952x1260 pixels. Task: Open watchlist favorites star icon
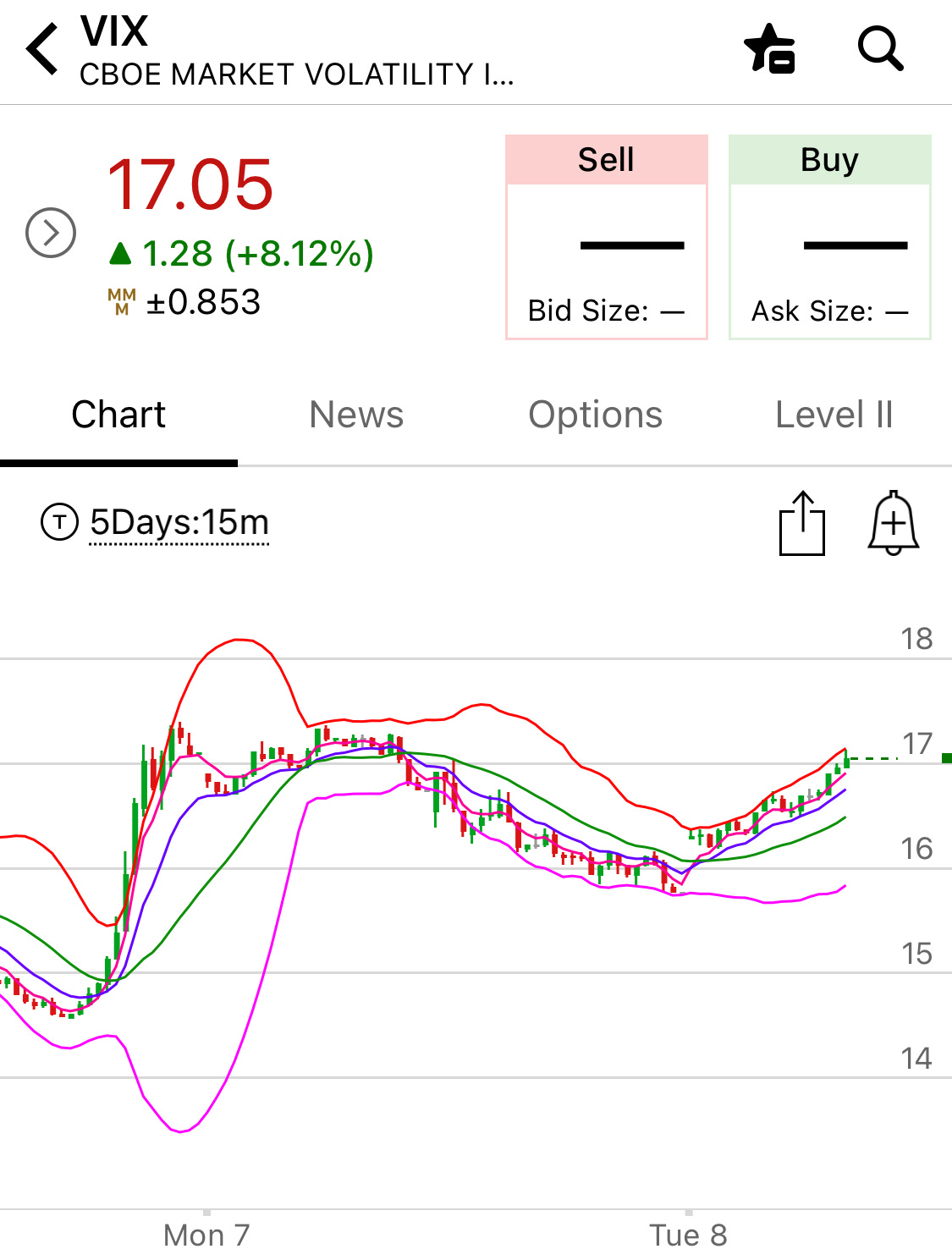click(x=769, y=49)
